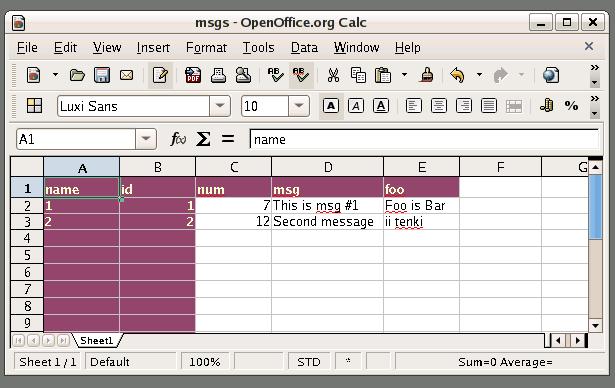Click the Print file directly icon

218,75
